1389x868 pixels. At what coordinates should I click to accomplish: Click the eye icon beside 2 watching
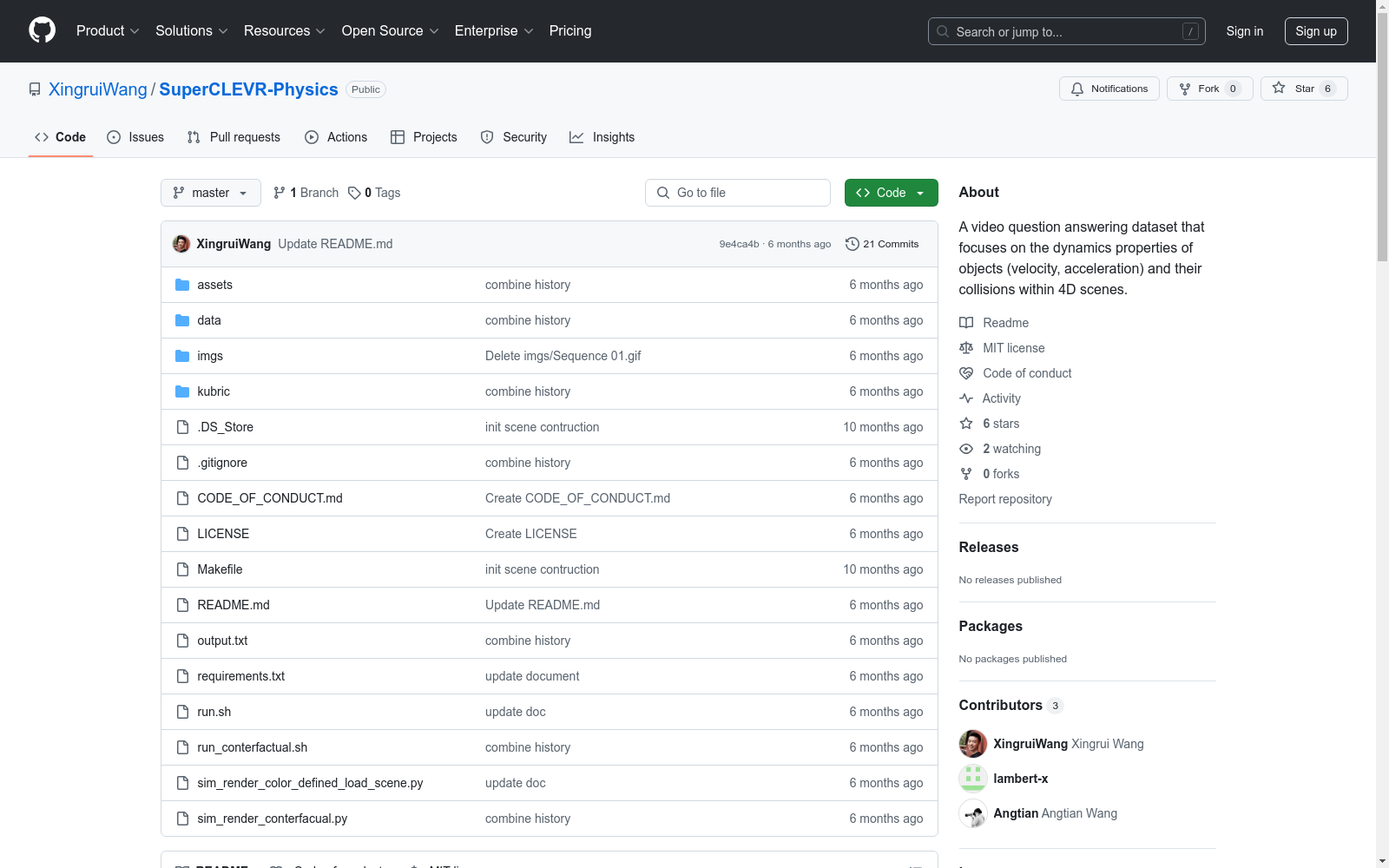pos(966,449)
